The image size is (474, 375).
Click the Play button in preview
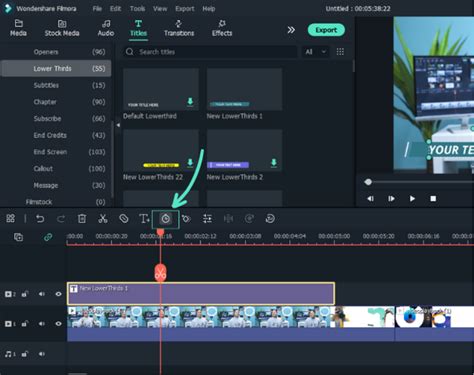coord(412,199)
